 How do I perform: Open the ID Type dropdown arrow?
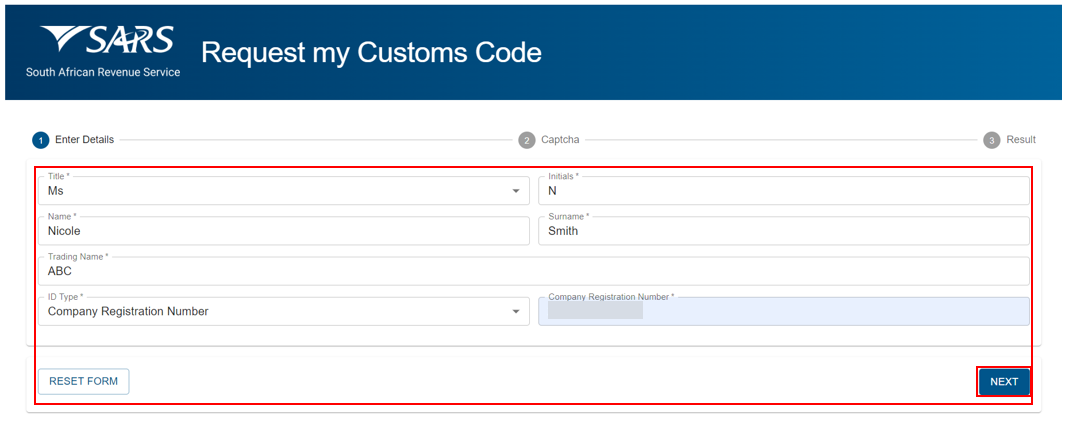point(515,312)
